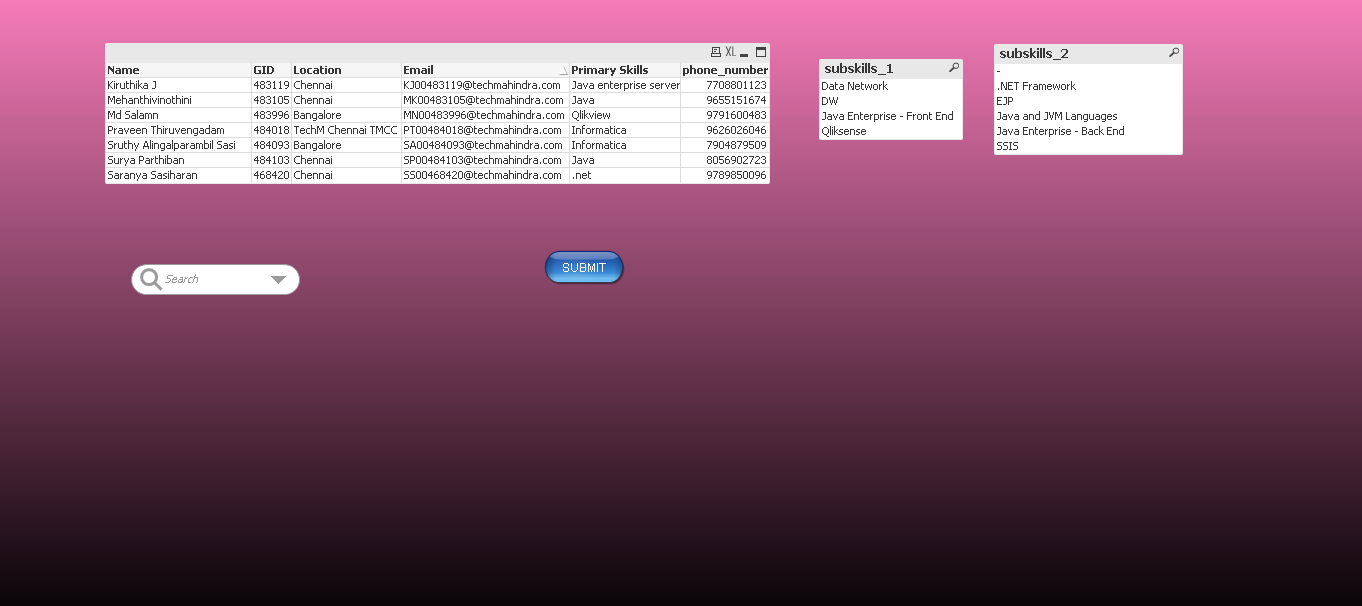Screen dimensions: 1362x606
Task: Select .NET Framework in subskills_2
Action: pyautogui.click(x=1088, y=86)
